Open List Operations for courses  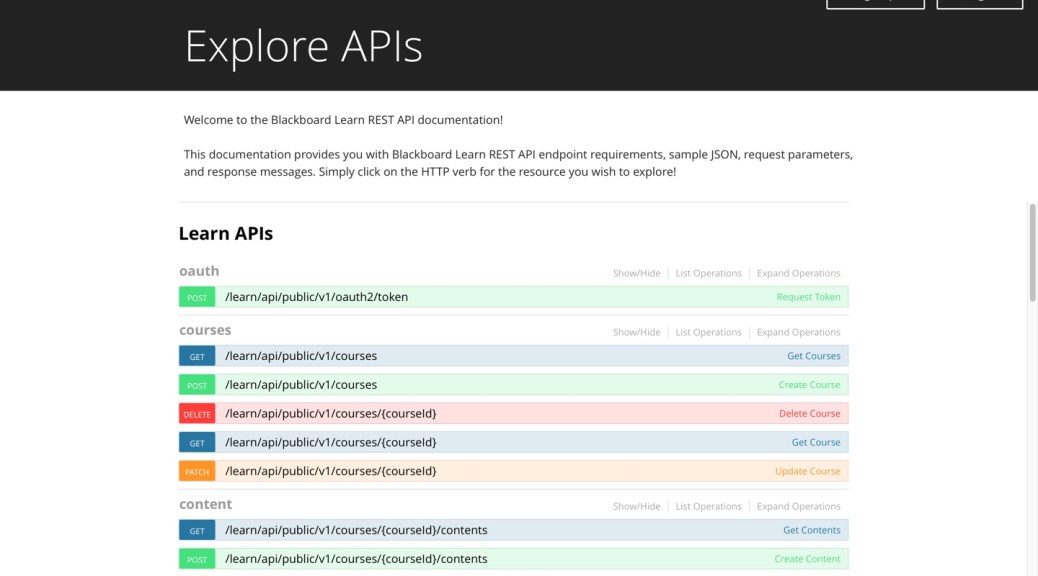click(x=708, y=332)
